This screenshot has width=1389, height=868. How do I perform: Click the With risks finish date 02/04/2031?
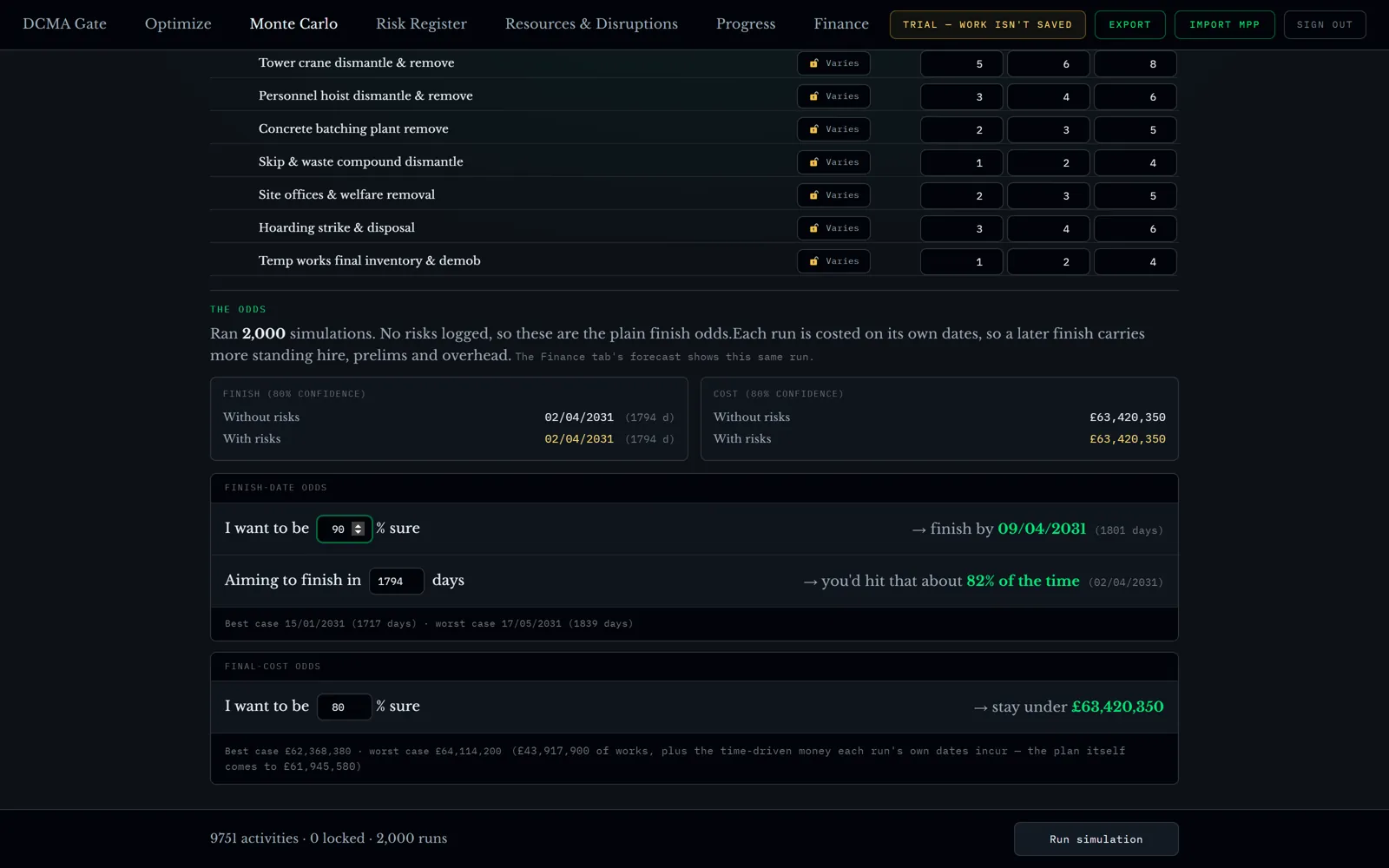(x=579, y=439)
